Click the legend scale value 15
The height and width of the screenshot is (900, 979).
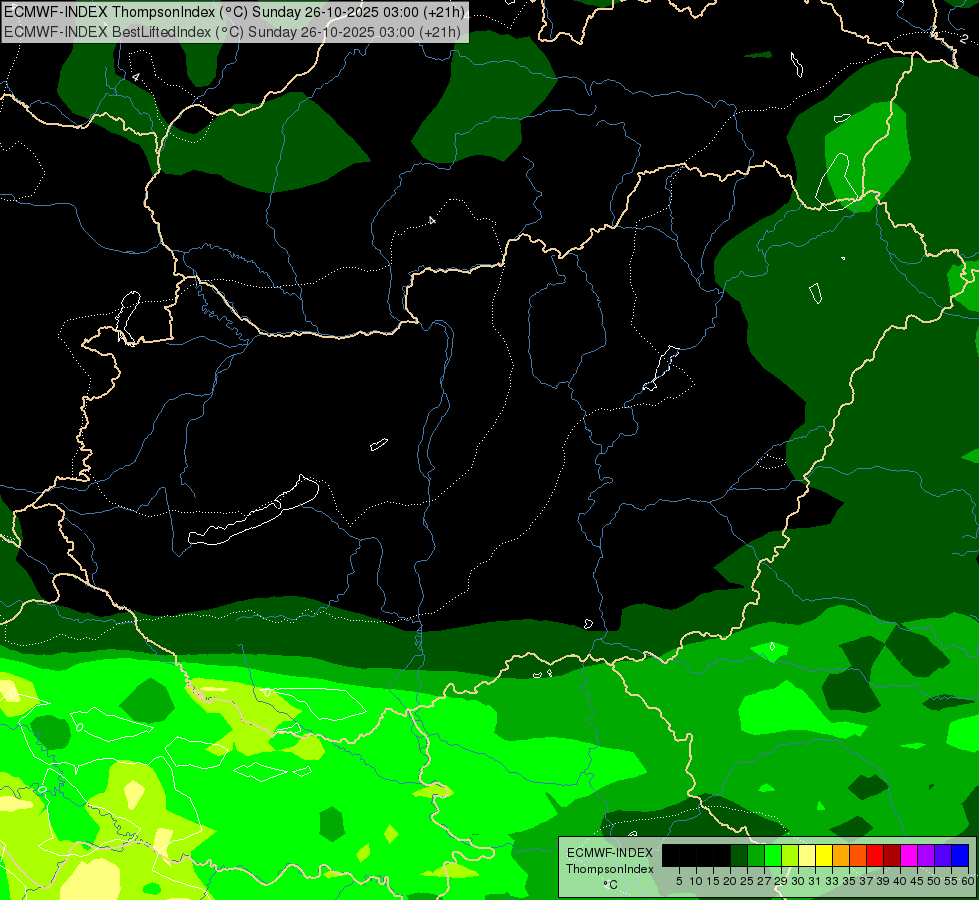tap(714, 881)
